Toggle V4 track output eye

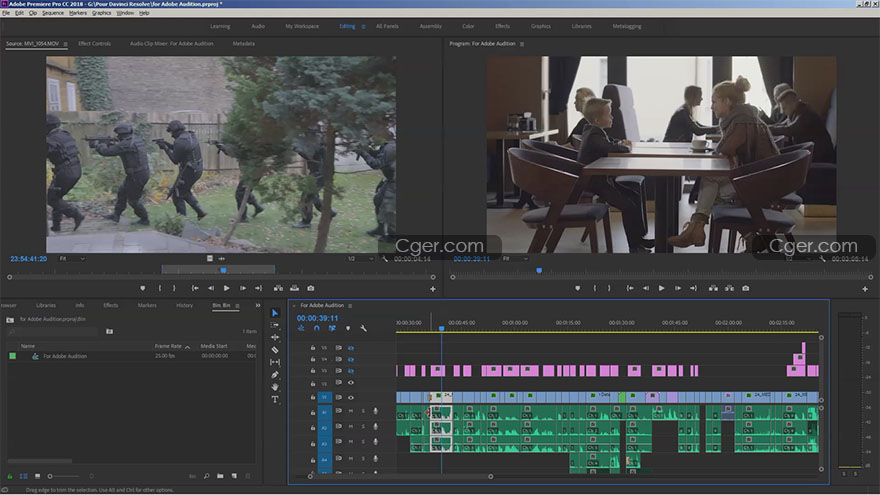pyautogui.click(x=351, y=359)
